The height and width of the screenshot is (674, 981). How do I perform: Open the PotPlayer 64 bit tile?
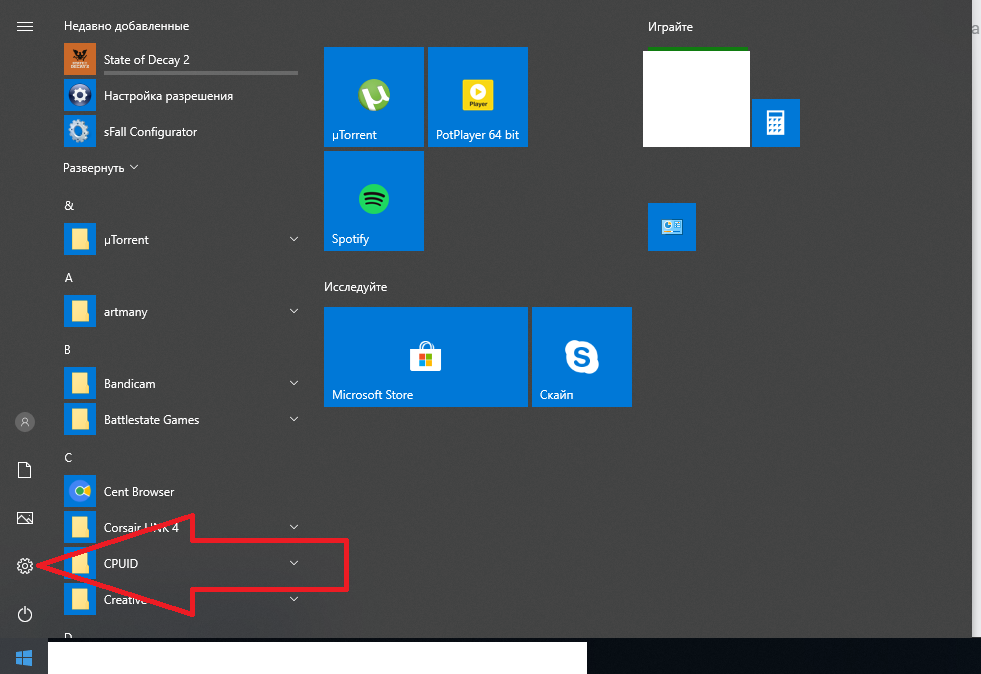point(477,97)
